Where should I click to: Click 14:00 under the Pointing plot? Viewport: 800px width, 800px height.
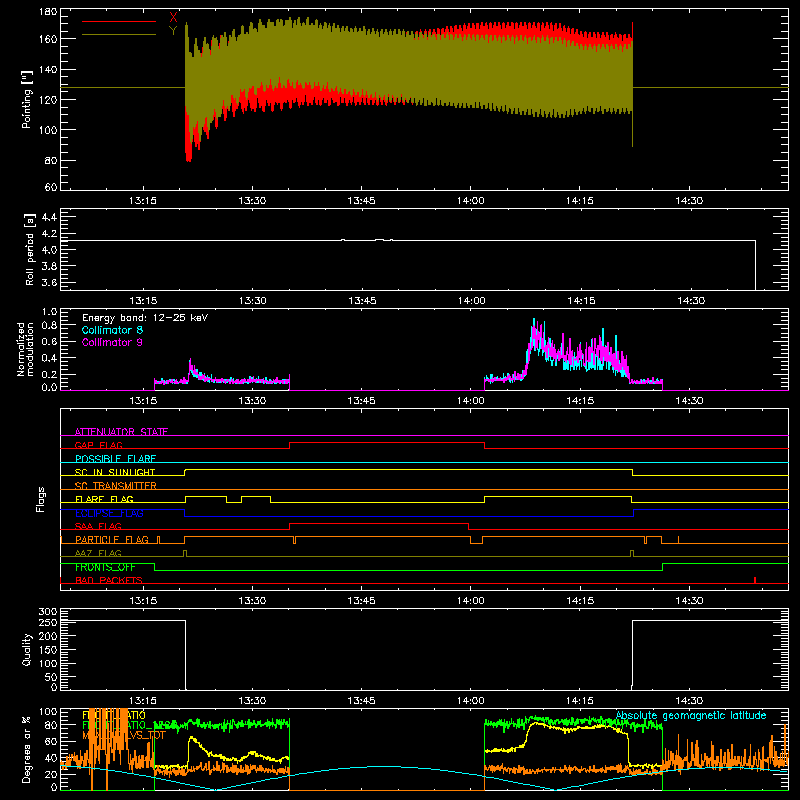click(470, 201)
